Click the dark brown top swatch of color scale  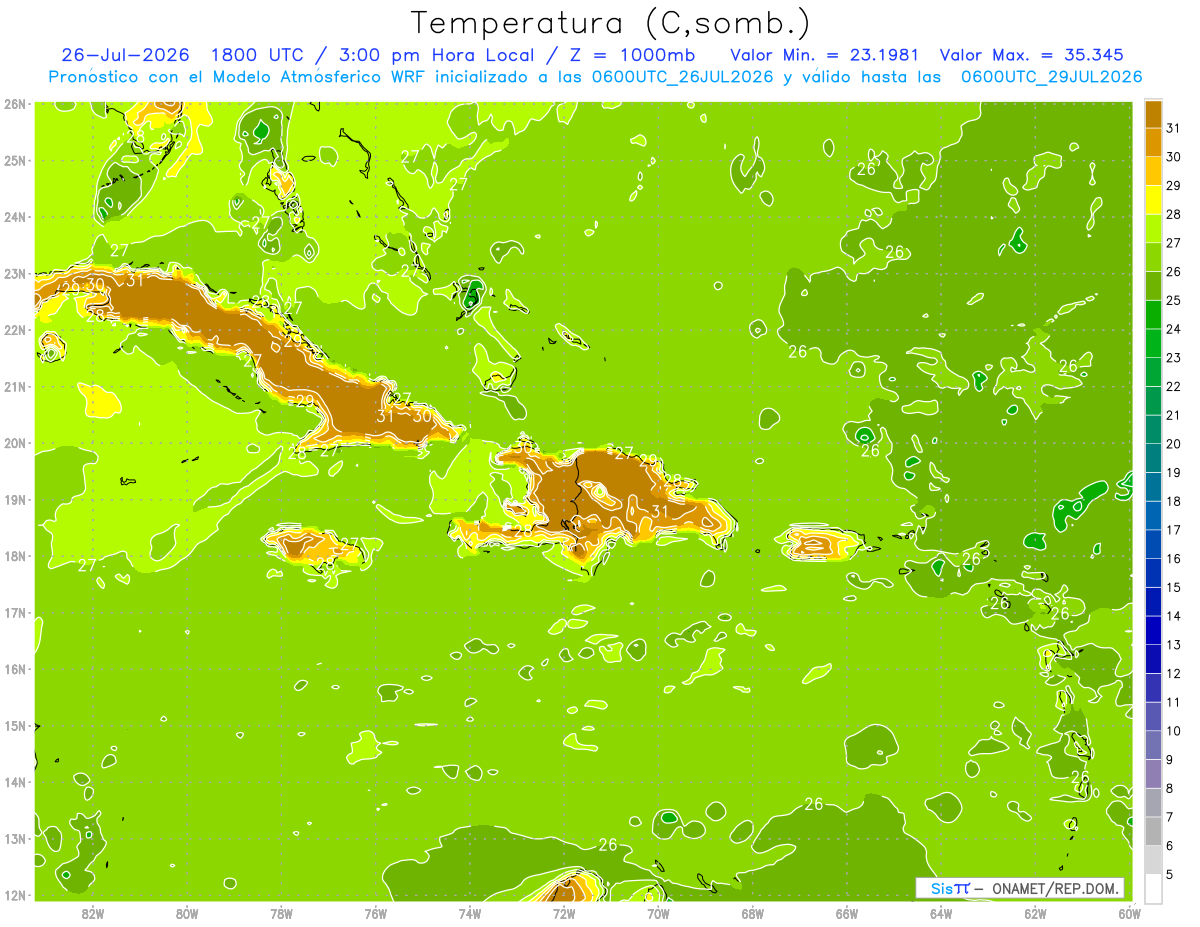coord(1153,114)
